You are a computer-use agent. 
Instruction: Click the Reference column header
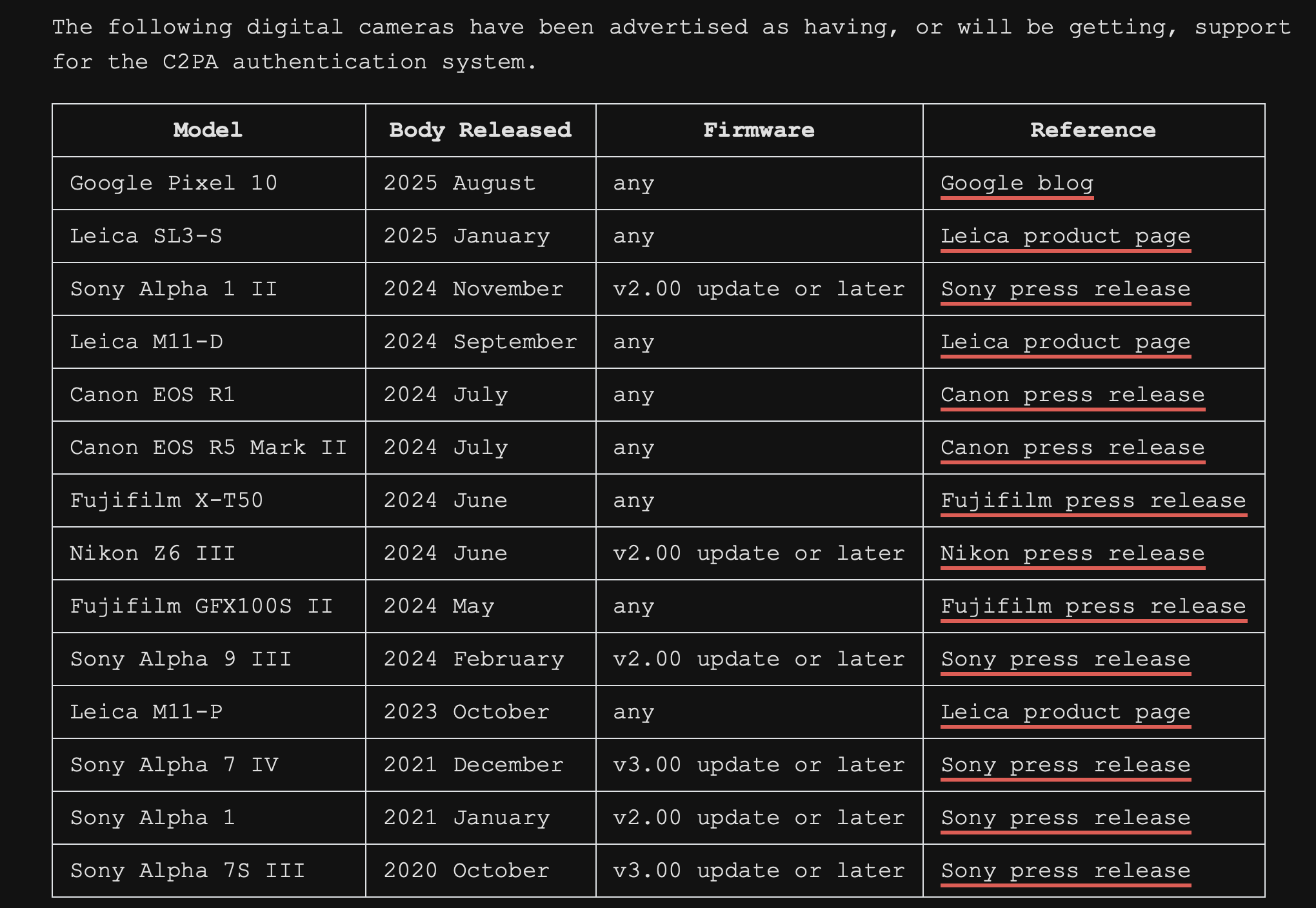pyautogui.click(x=1093, y=130)
